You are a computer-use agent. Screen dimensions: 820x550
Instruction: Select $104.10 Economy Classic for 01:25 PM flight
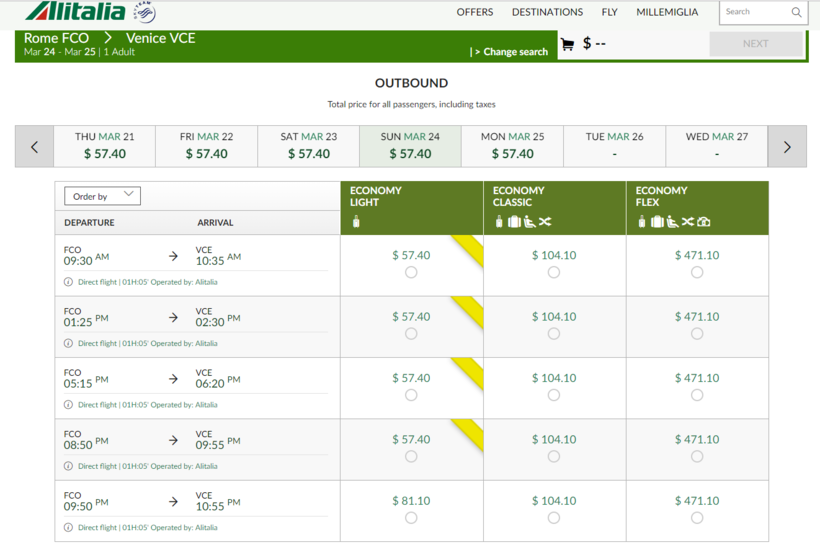(x=554, y=334)
